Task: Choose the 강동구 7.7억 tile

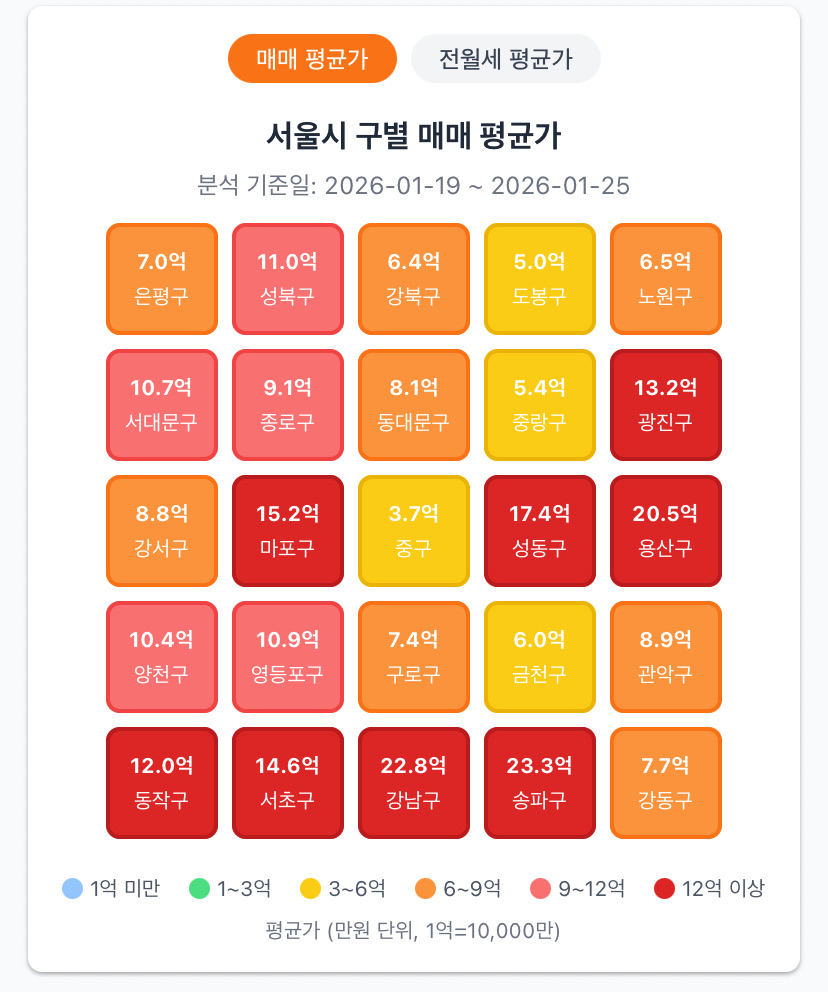Action: (665, 783)
